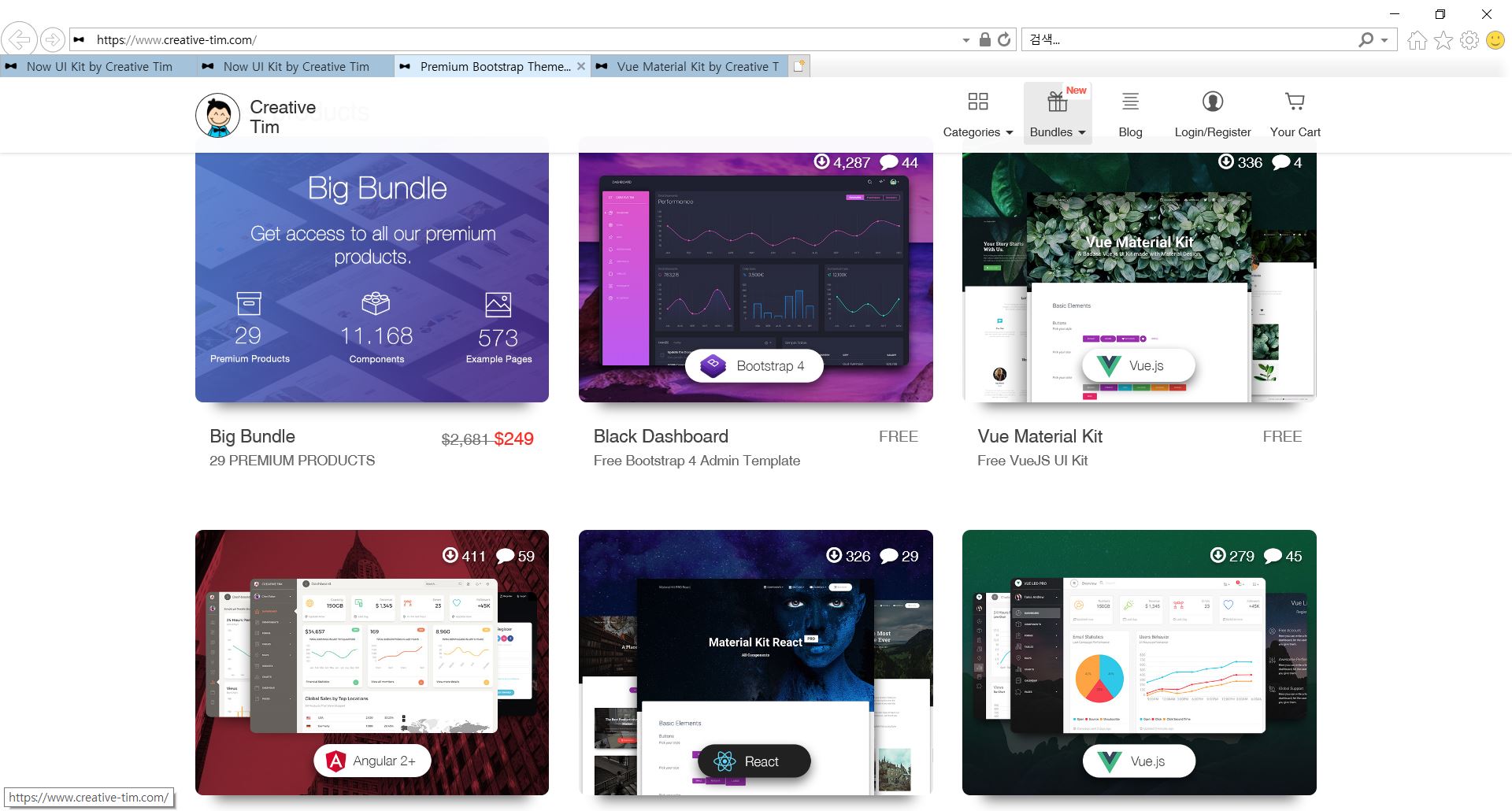
Task: Click the 4,287 downloads icon on Black Dashboard
Action: (x=821, y=161)
